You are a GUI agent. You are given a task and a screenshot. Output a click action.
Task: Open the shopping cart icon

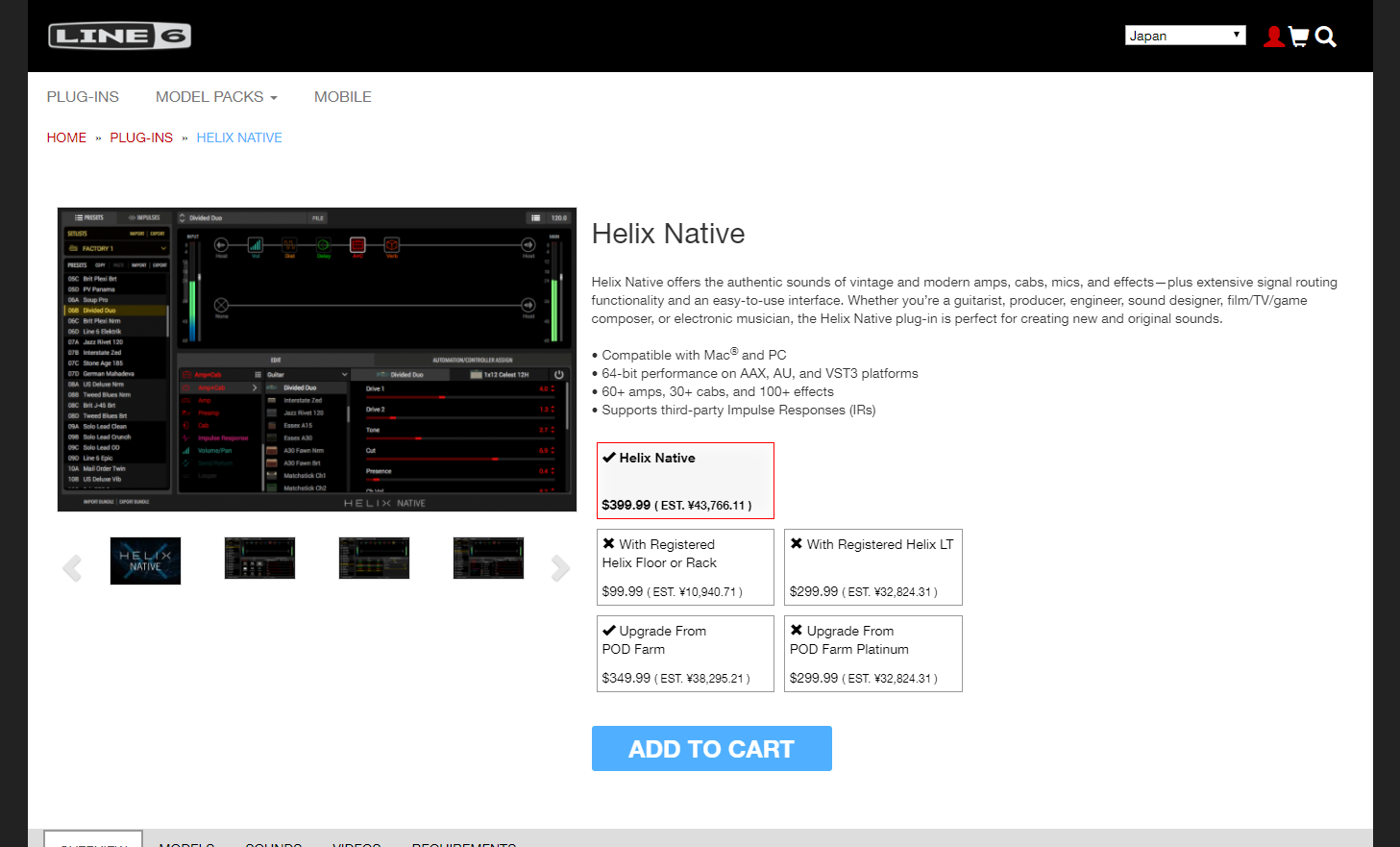click(x=1299, y=37)
